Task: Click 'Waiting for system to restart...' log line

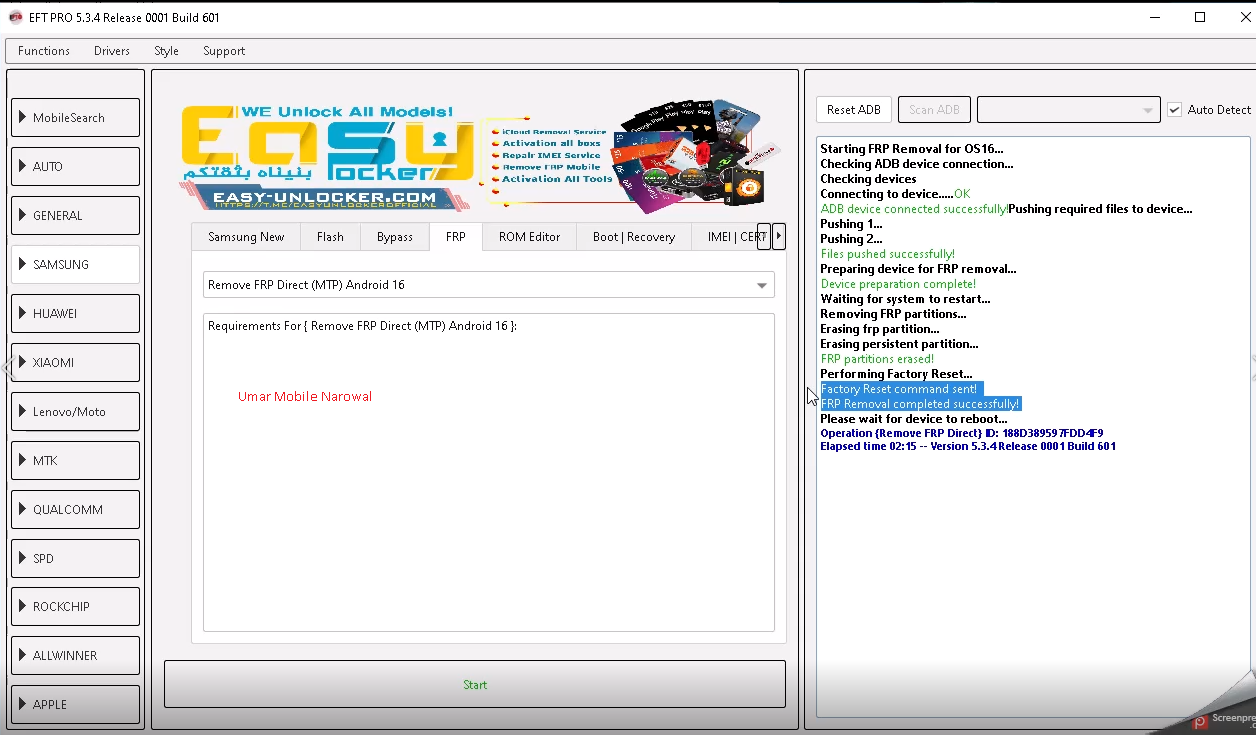Action: [x=905, y=299]
